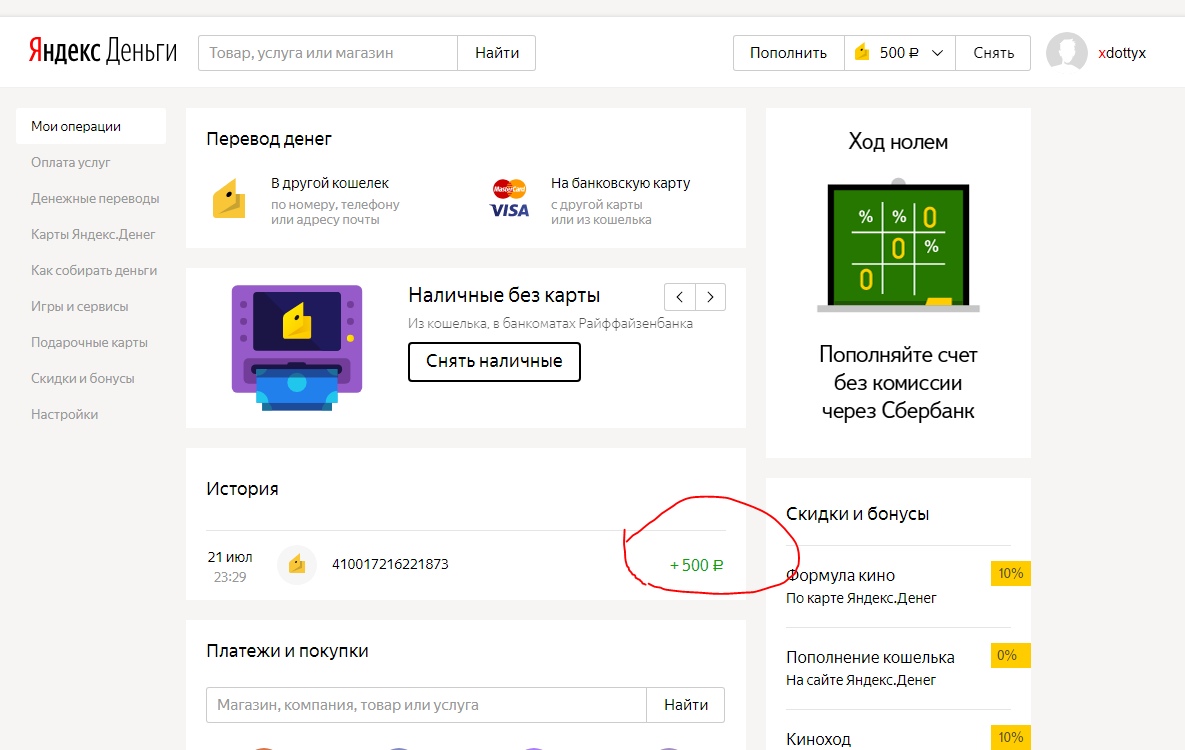The image size is (1185, 750).
Task: Click the 10% badge for Формула кино
Action: tap(1010, 574)
